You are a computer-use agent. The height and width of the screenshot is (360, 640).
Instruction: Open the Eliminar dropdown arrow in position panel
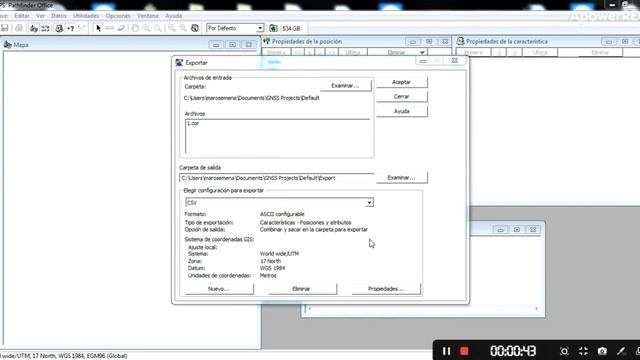(422, 53)
